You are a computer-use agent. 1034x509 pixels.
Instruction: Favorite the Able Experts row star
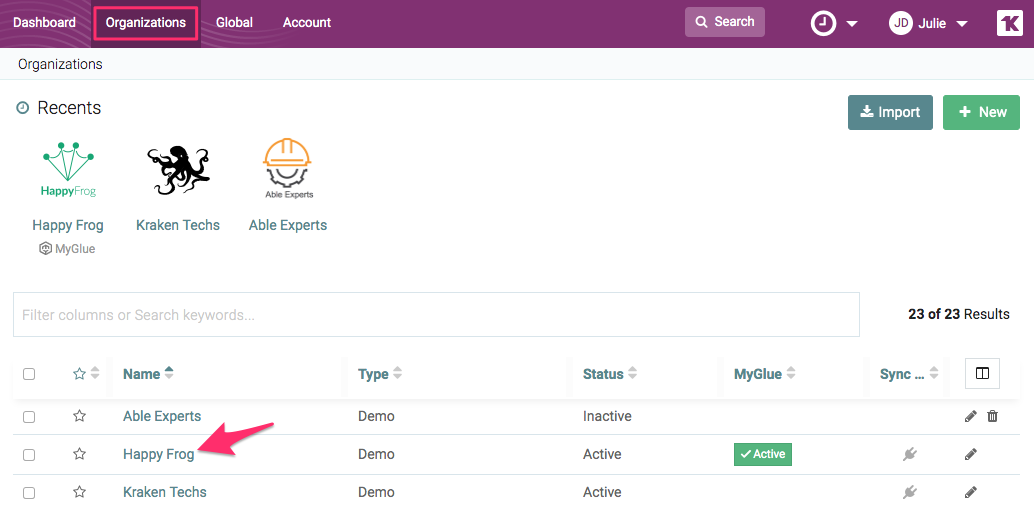point(80,416)
